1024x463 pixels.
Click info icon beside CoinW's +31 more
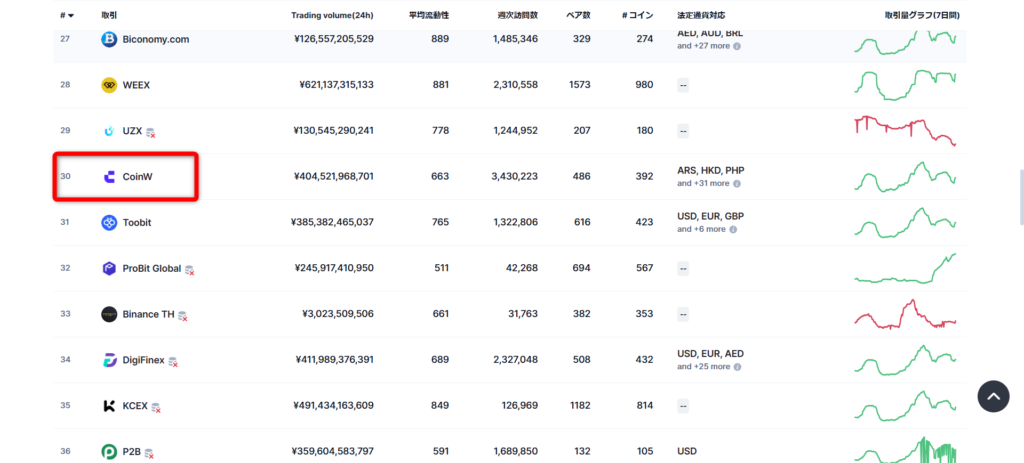737,184
